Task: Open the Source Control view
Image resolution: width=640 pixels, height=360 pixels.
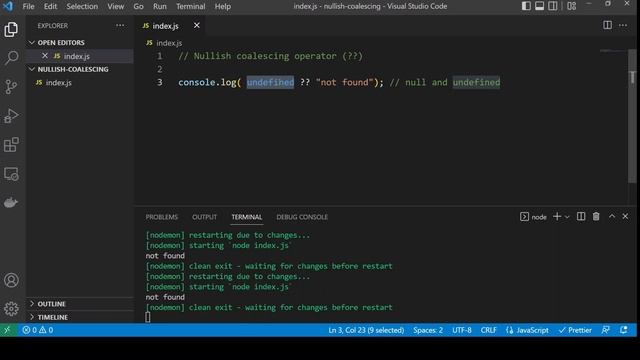Action: tap(11, 87)
